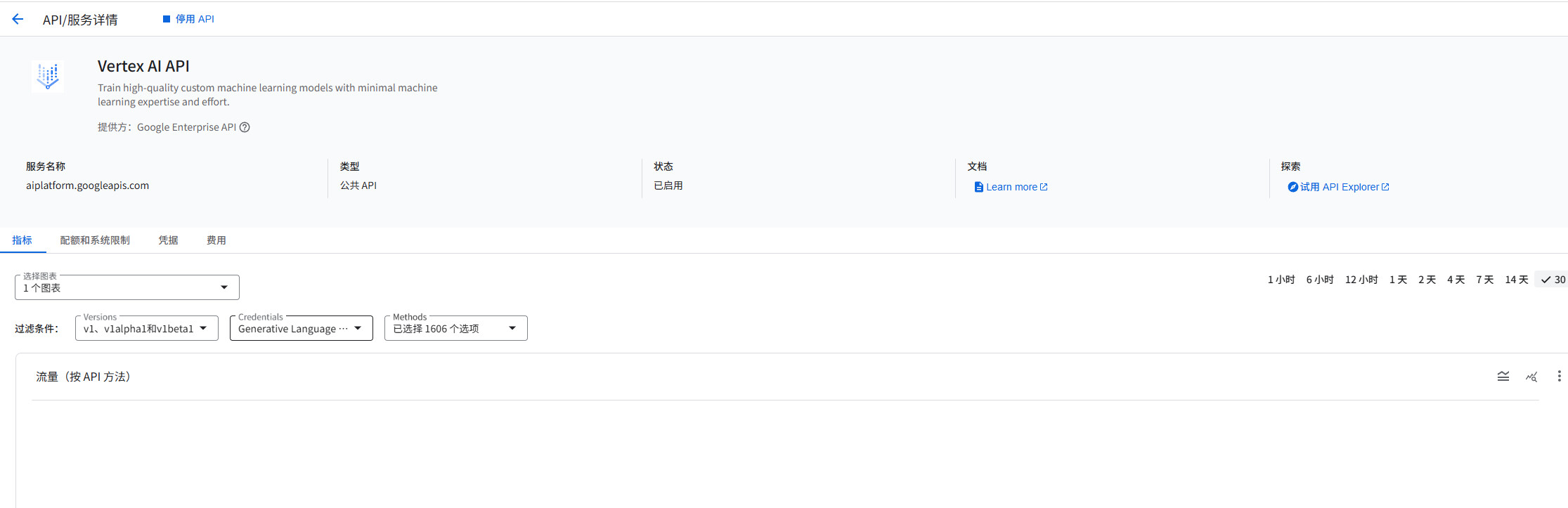
Task: Click the stop square icon for 停用 API
Action: pyautogui.click(x=167, y=19)
